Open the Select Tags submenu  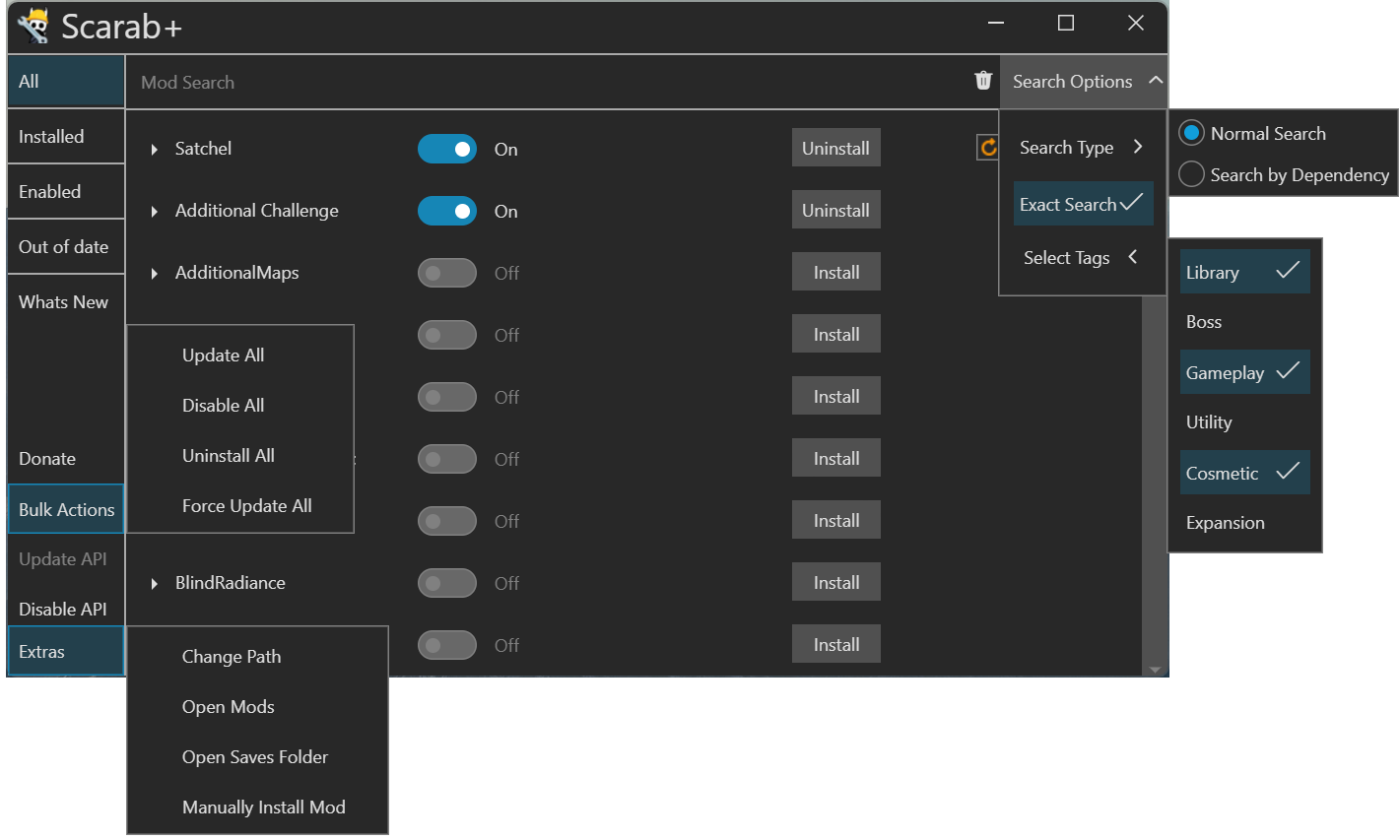(x=1083, y=257)
